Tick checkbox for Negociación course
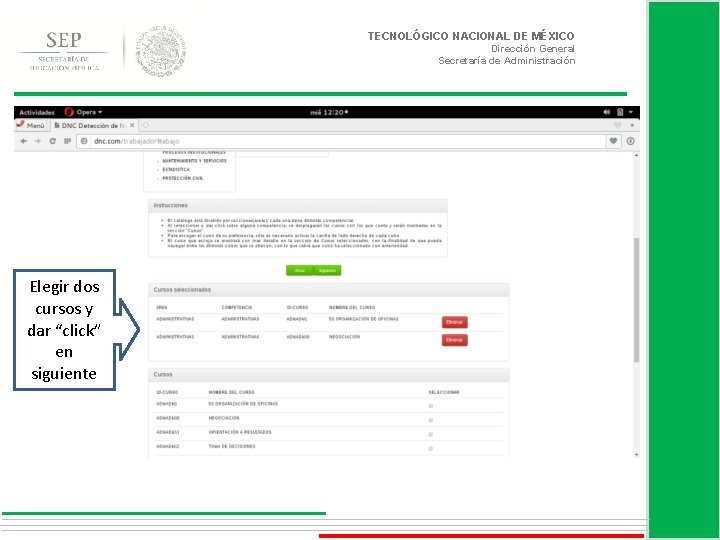 (x=431, y=420)
